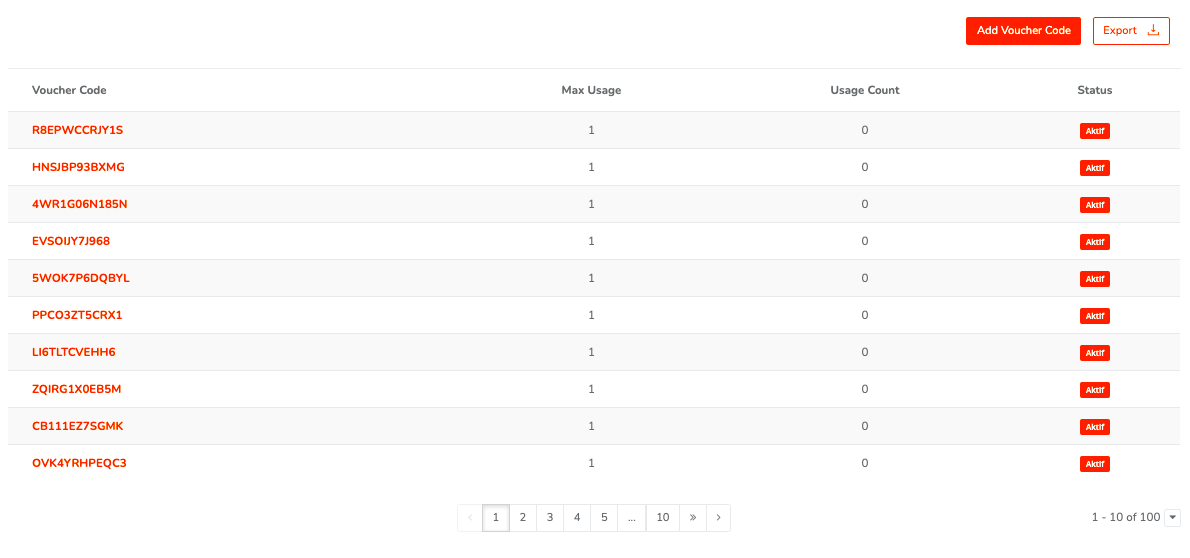Click the ellipsis pagination button
The height and width of the screenshot is (558, 1190).
[x=631, y=518]
